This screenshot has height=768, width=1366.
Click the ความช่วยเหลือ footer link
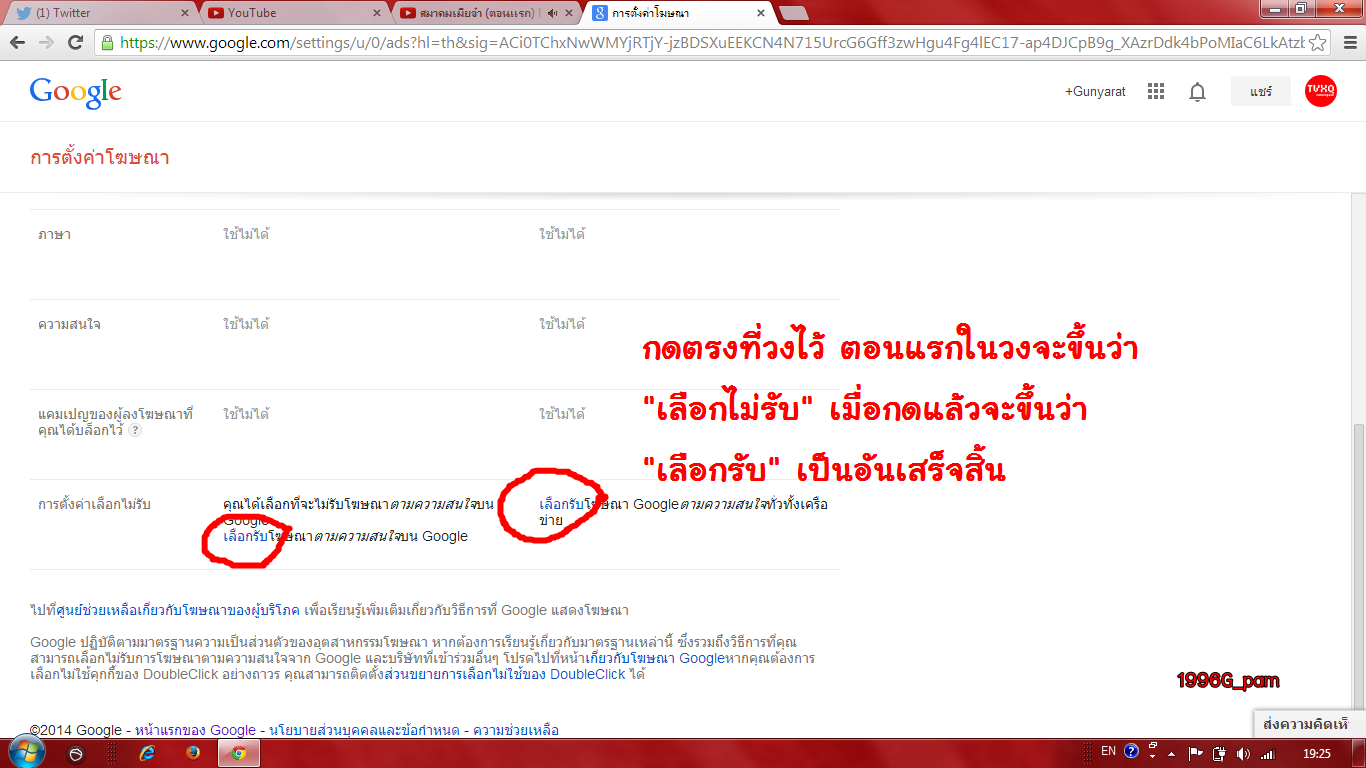pos(515,730)
